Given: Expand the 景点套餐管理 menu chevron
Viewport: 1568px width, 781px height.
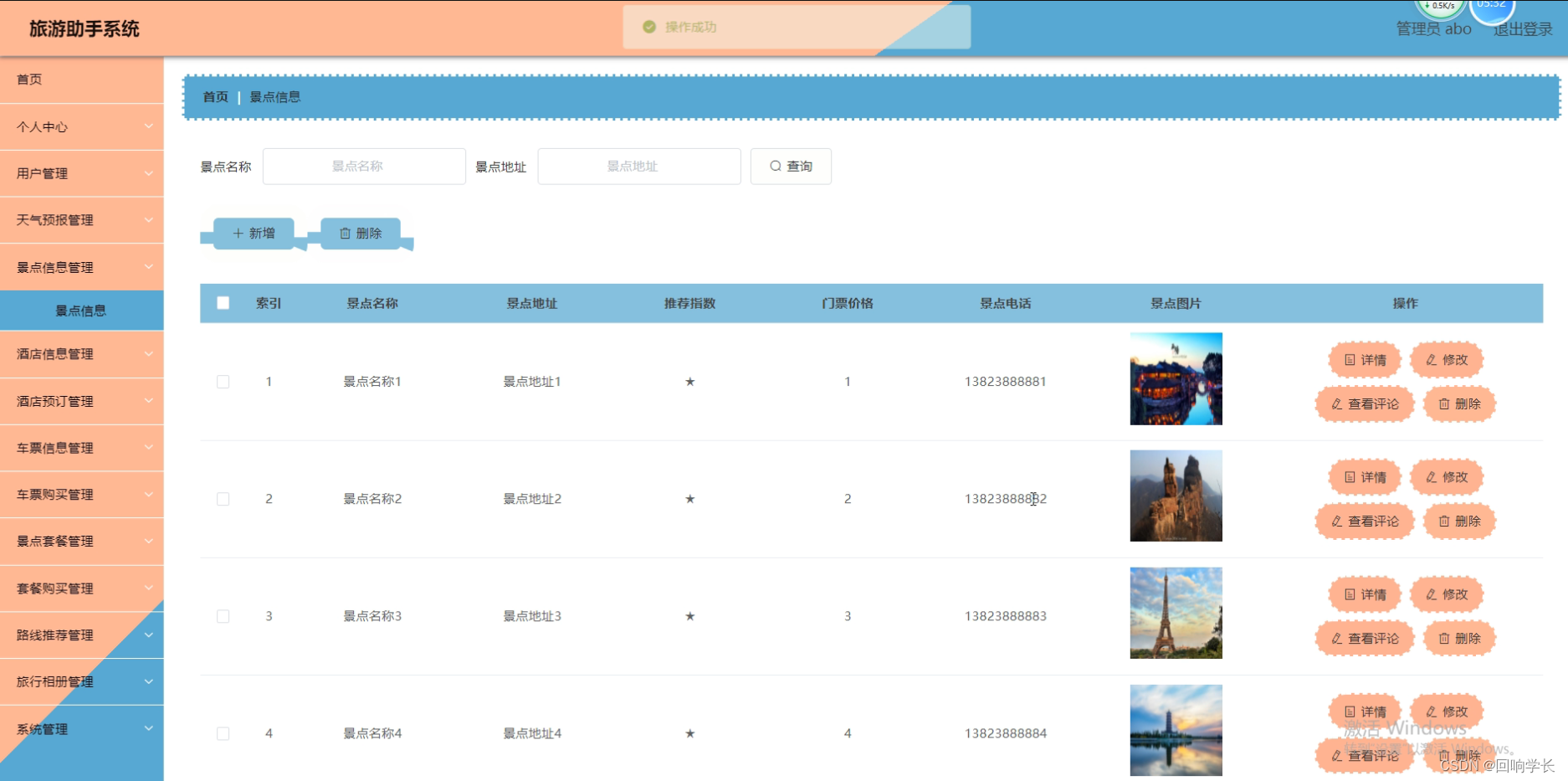Looking at the screenshot, I should click(148, 542).
